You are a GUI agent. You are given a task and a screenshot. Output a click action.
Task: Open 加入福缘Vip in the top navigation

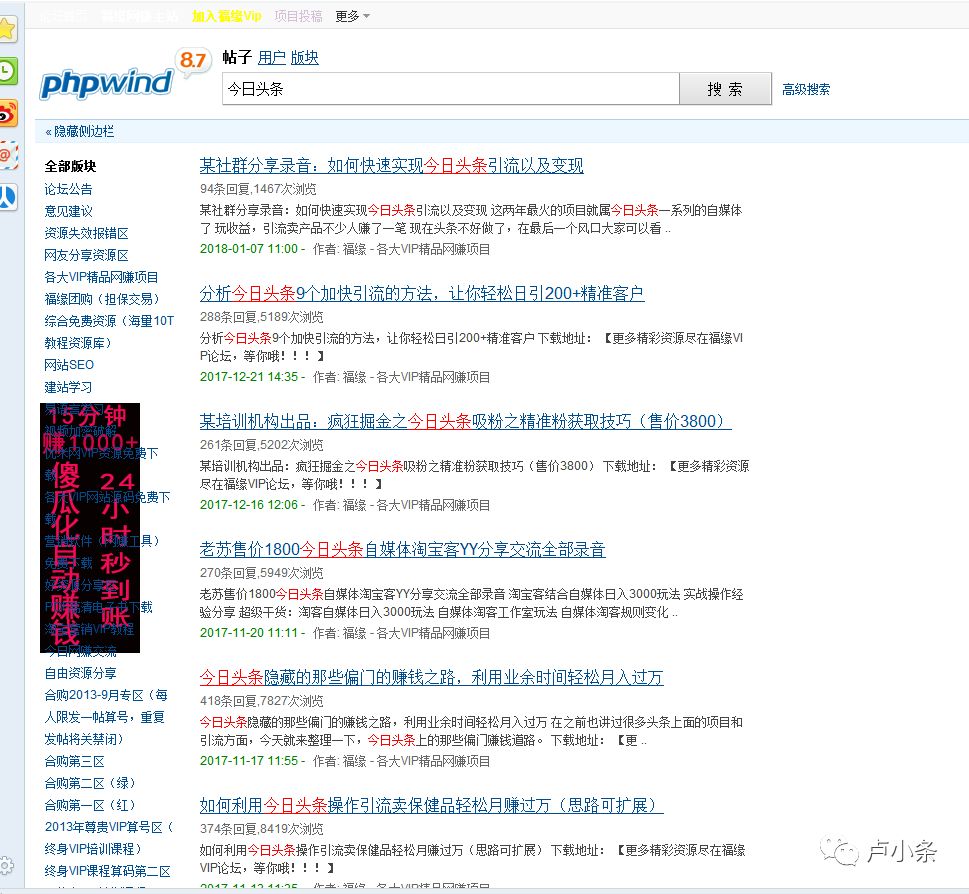(226, 16)
